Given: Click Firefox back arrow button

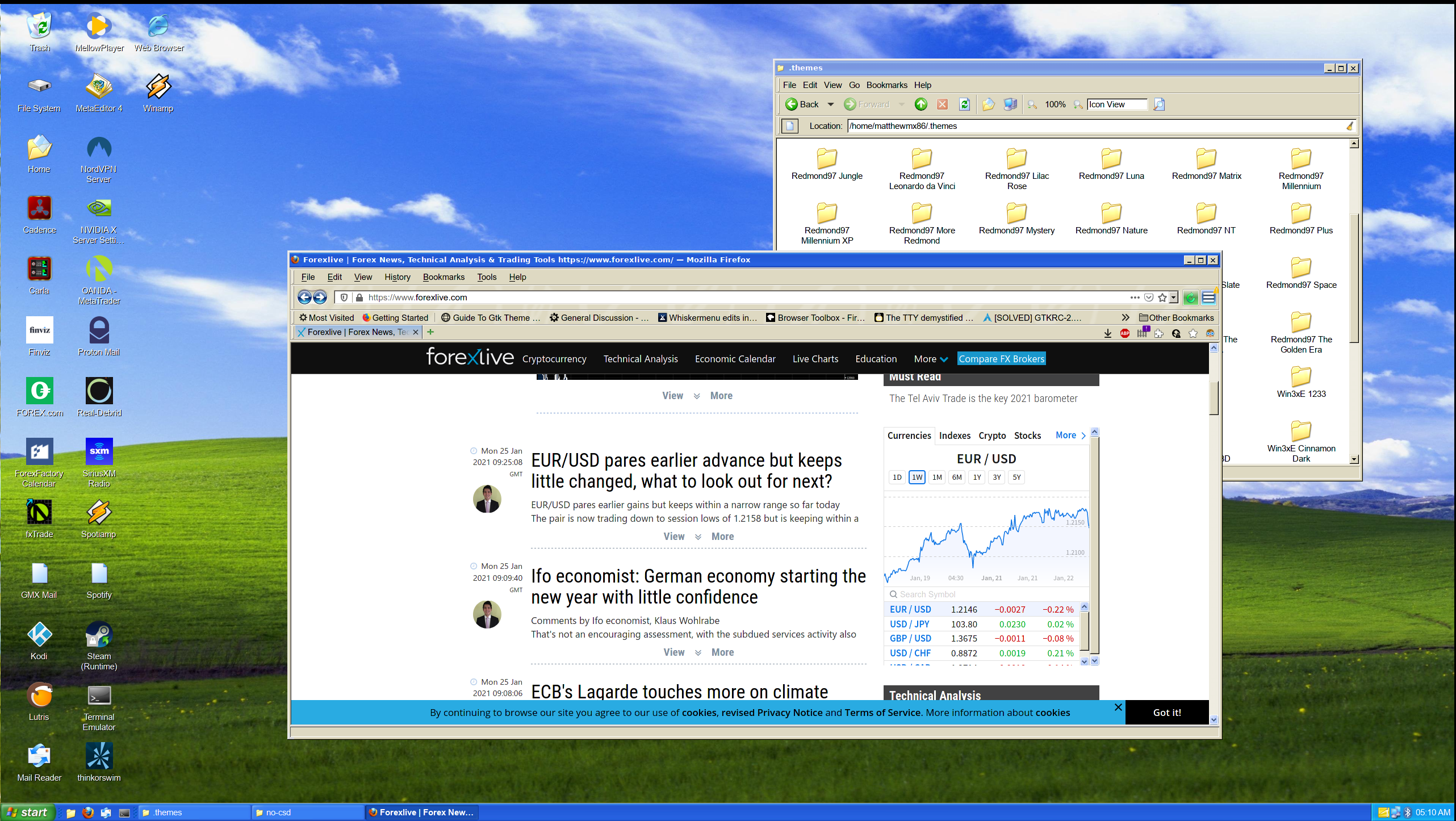Looking at the screenshot, I should pos(304,297).
